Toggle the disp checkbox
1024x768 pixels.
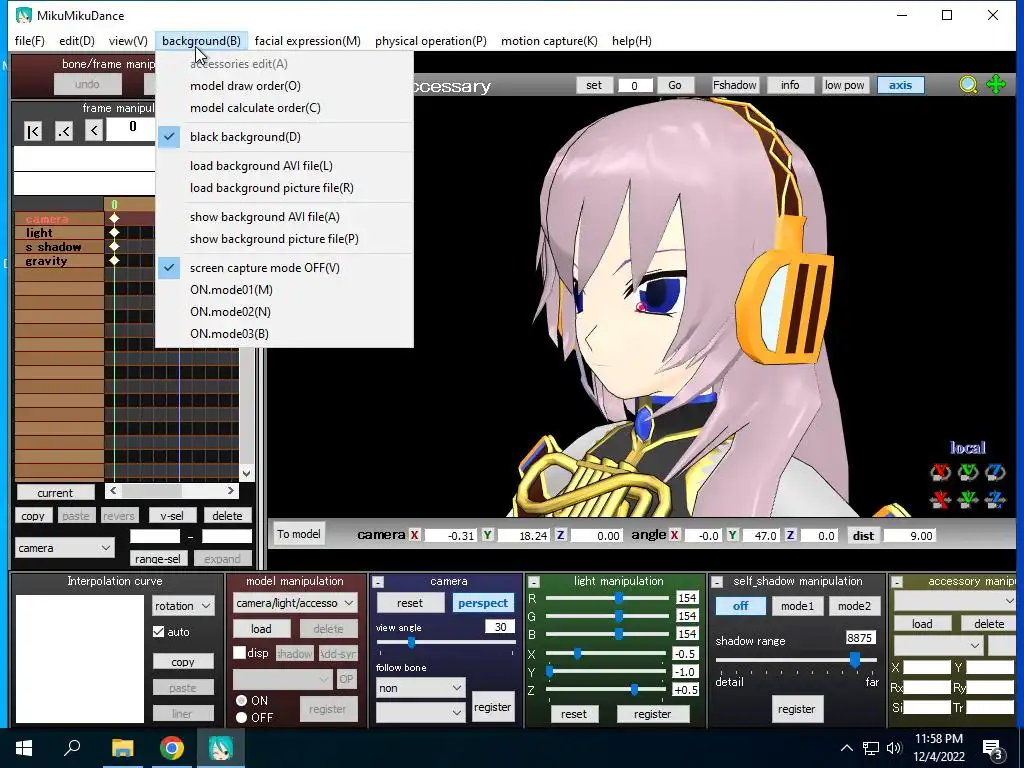[240, 652]
